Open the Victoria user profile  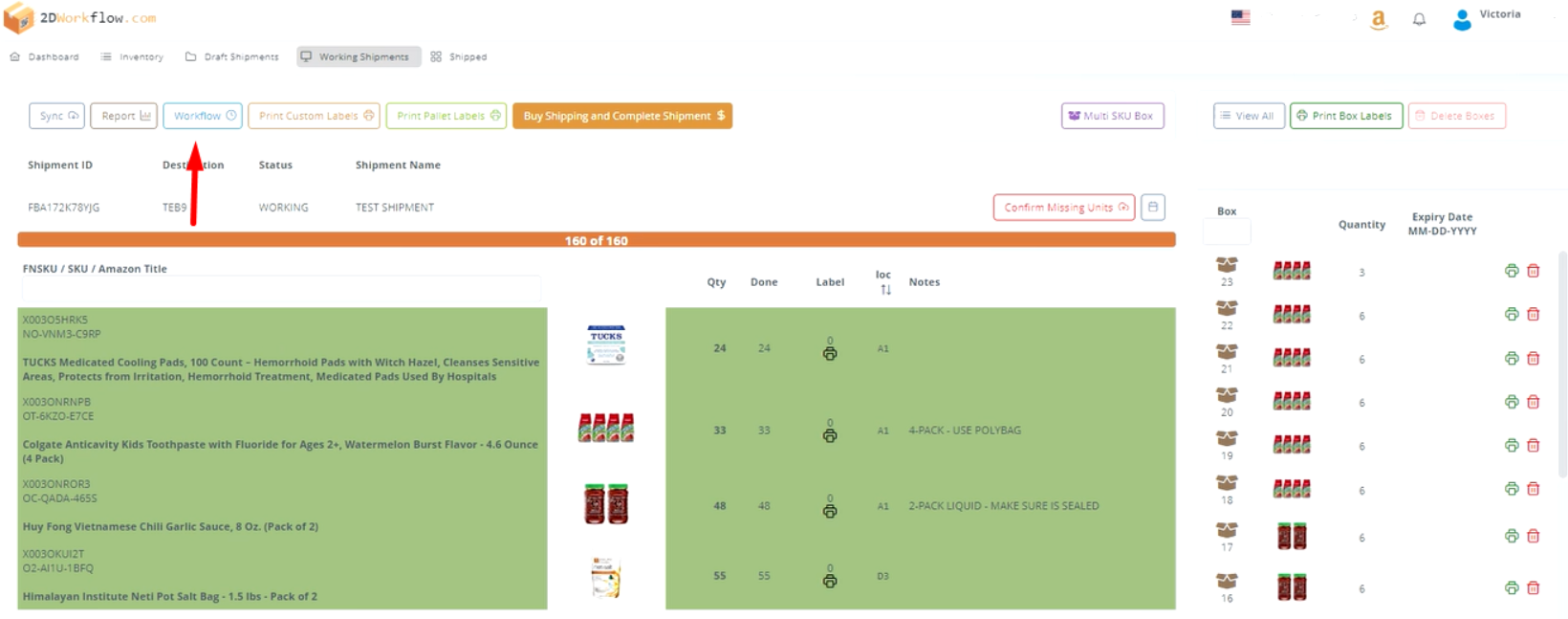(x=1487, y=18)
